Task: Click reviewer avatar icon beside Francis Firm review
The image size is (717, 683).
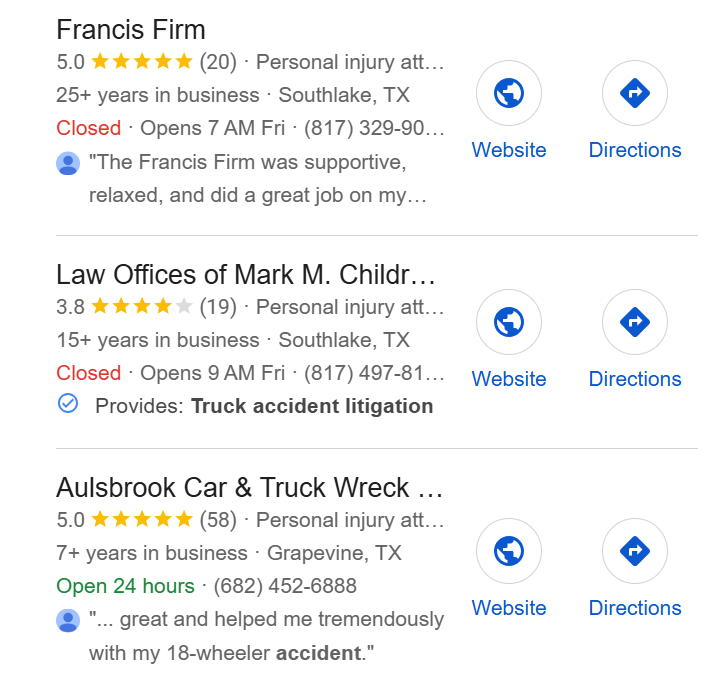Action: point(68,163)
